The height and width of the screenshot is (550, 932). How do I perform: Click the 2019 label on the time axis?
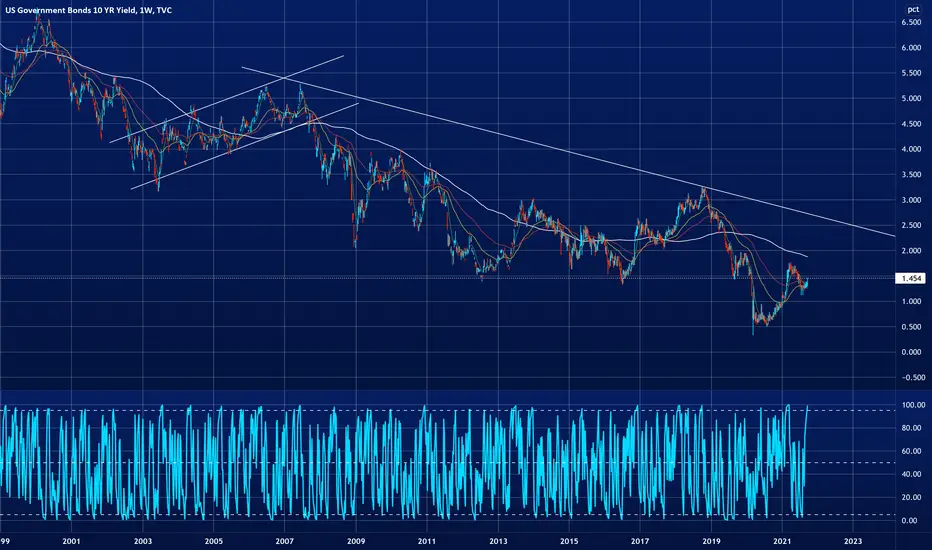(x=711, y=541)
